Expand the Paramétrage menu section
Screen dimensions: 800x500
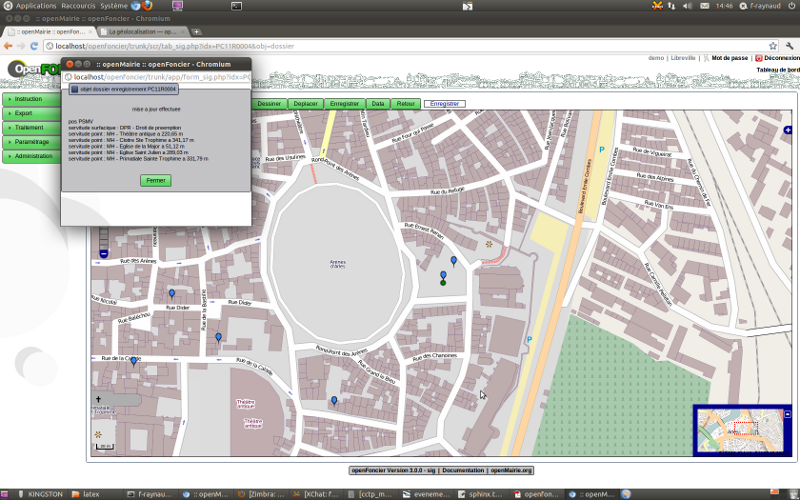click(x=31, y=142)
